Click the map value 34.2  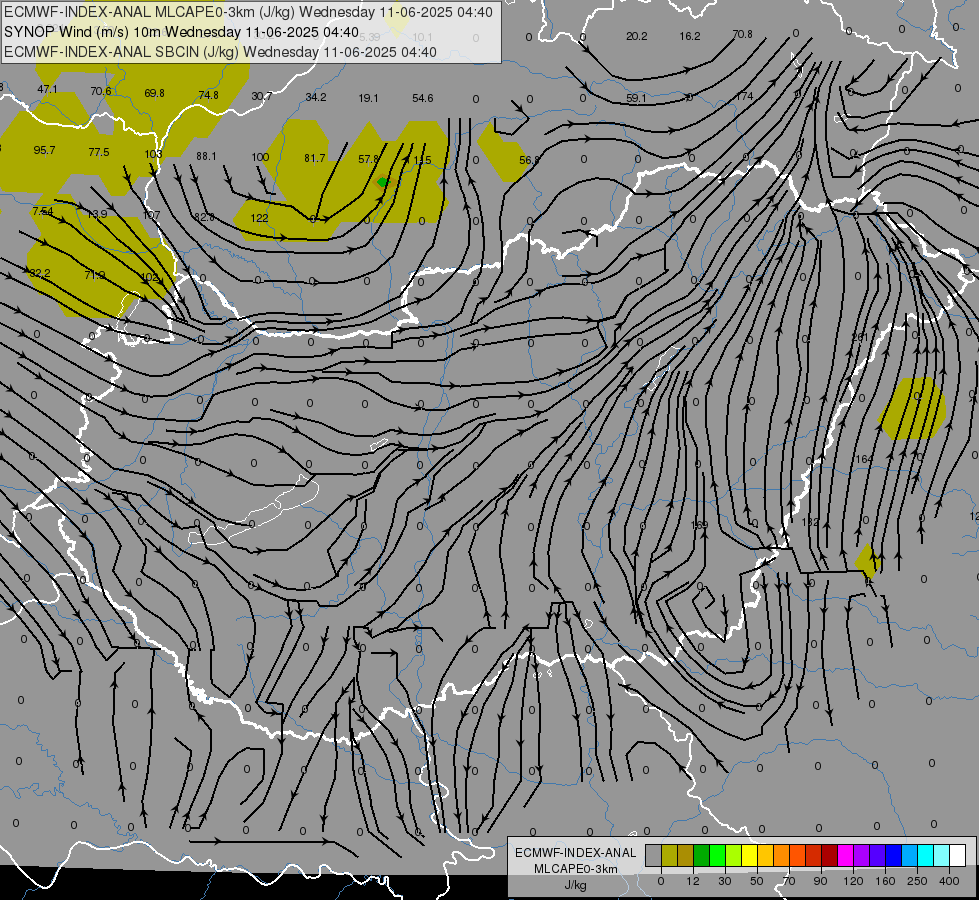[316, 97]
